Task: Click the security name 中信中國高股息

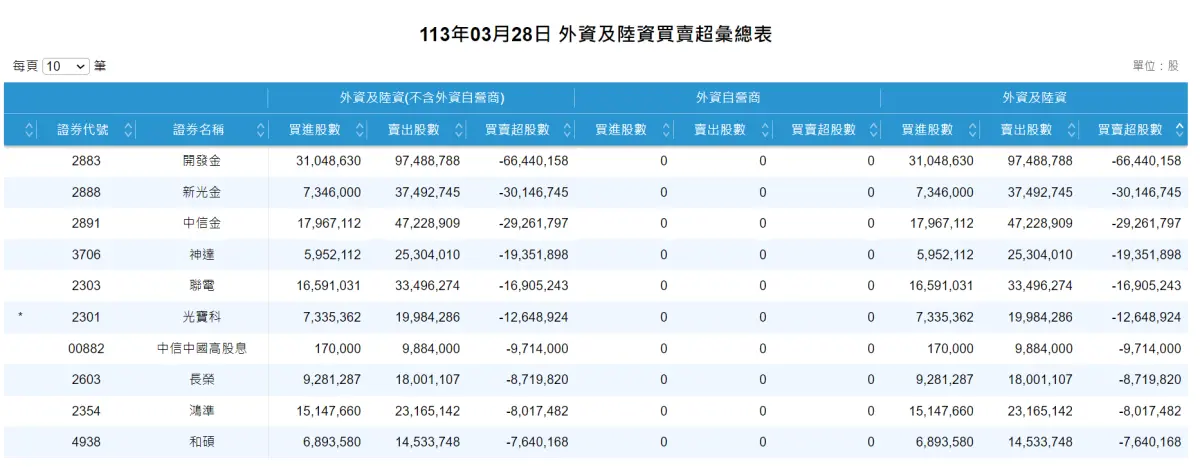Action: pyautogui.click(x=201, y=349)
